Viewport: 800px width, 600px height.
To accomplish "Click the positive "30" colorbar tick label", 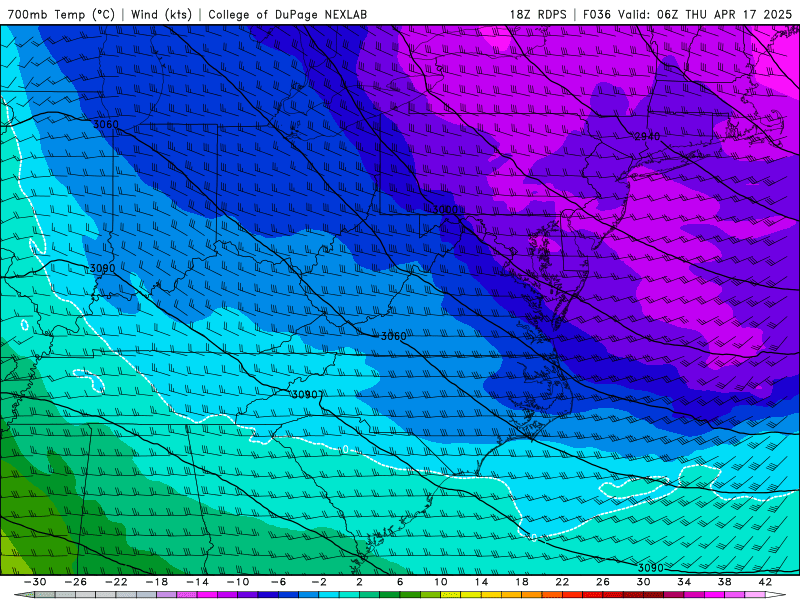I will point(643,582).
